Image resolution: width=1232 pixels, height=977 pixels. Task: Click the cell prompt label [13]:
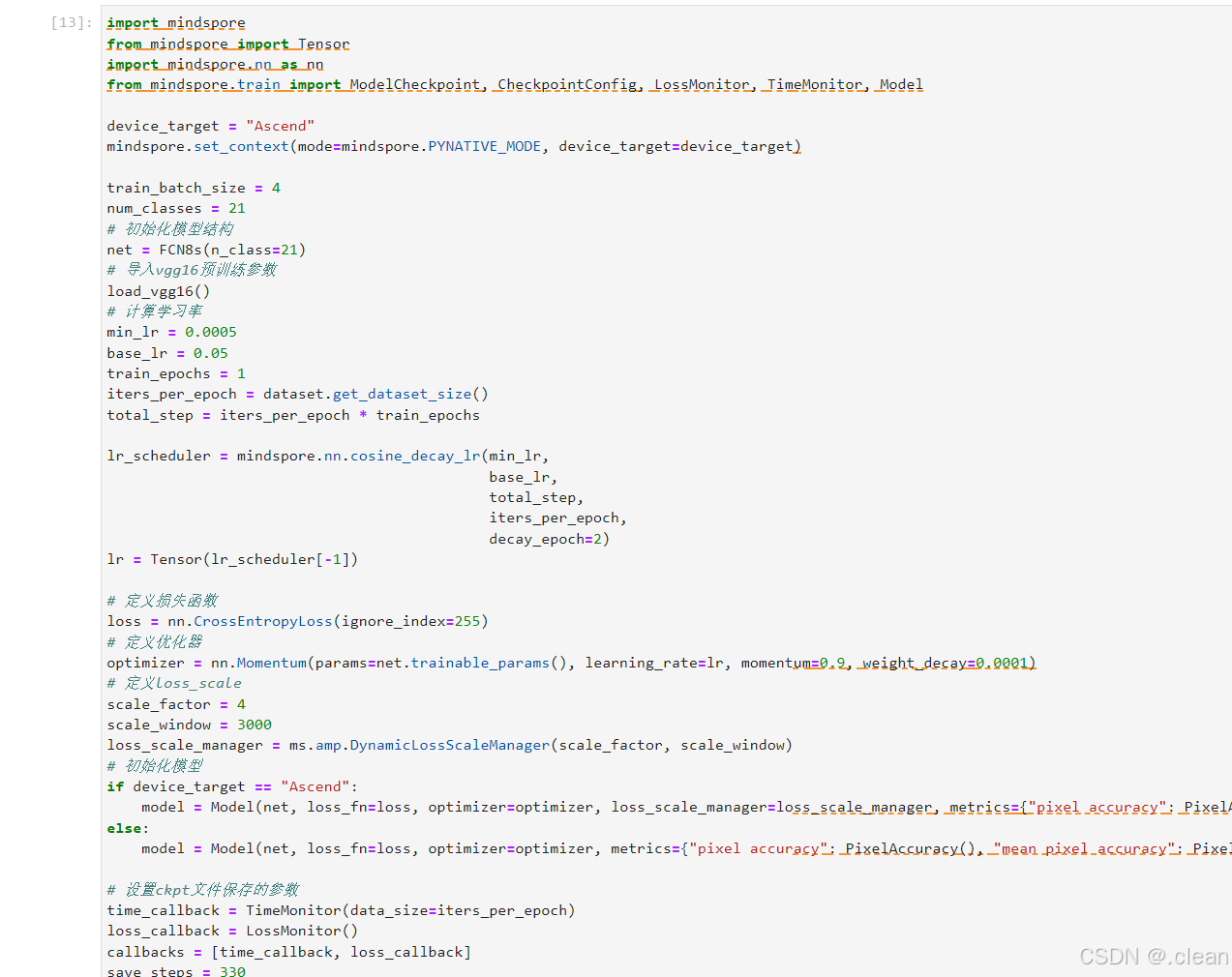click(72, 22)
